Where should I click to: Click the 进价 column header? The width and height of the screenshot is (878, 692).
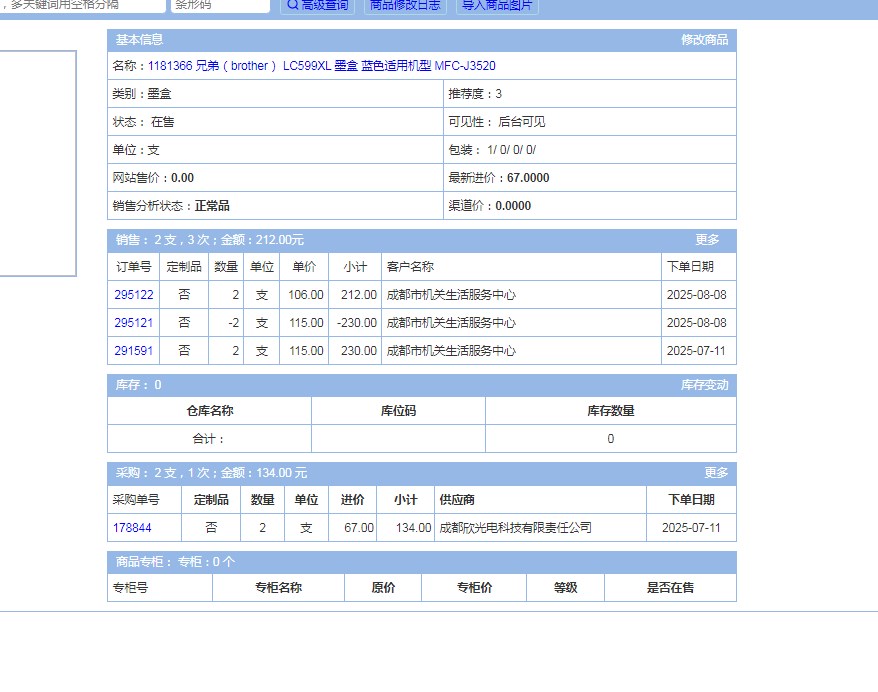click(353, 500)
